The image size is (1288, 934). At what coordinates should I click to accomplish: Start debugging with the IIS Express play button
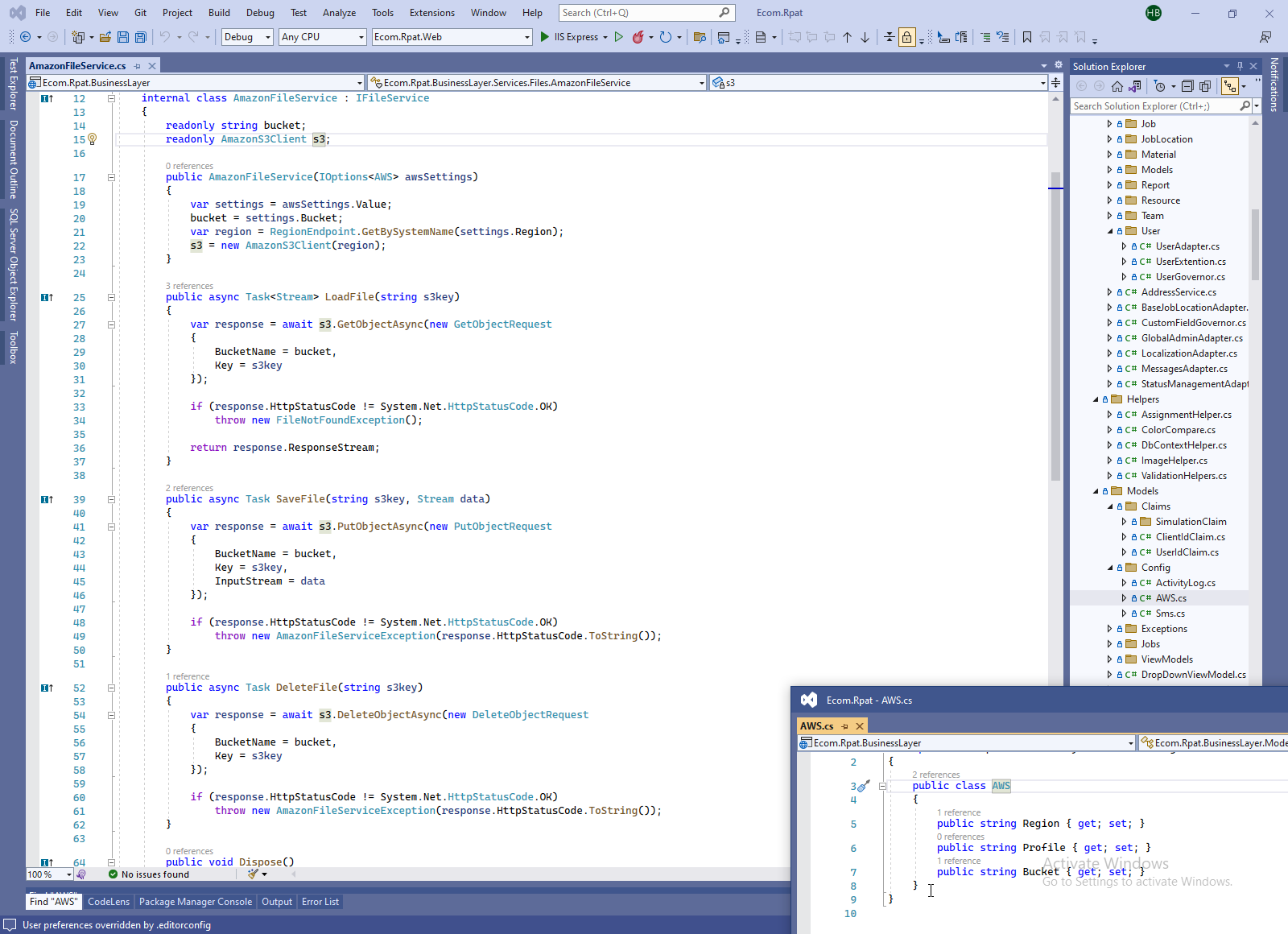545,37
